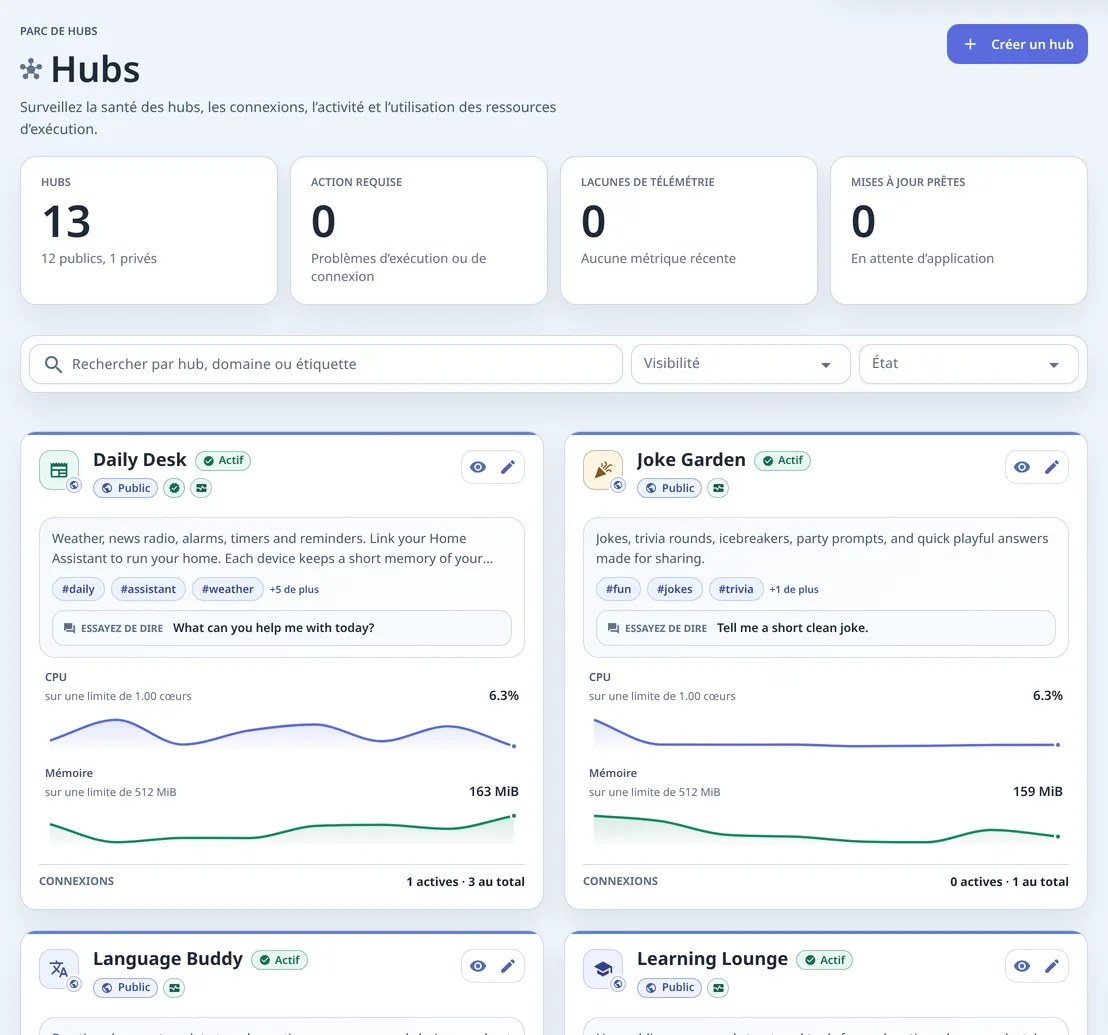View the Joke Garden hub via eye icon
Screen dimensions: 1108x1035
click(1022, 467)
